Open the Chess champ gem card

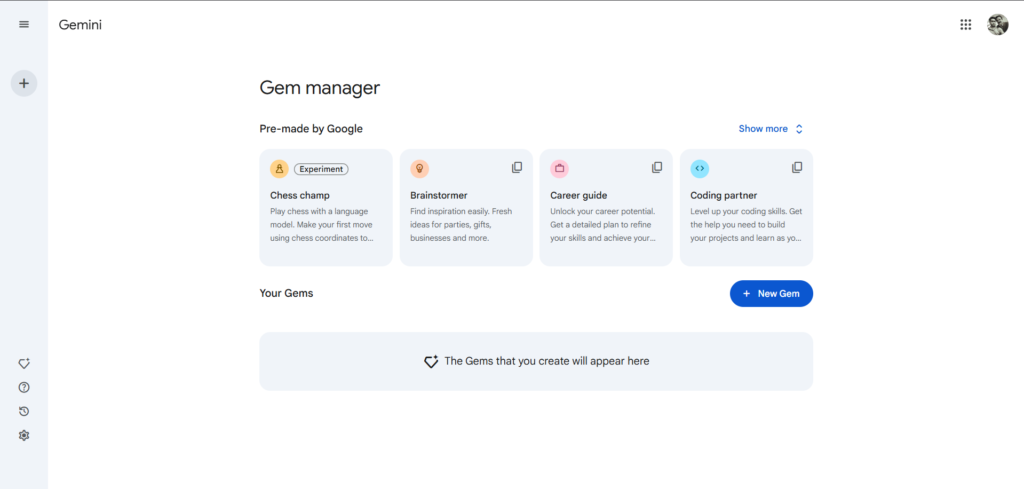click(x=326, y=208)
